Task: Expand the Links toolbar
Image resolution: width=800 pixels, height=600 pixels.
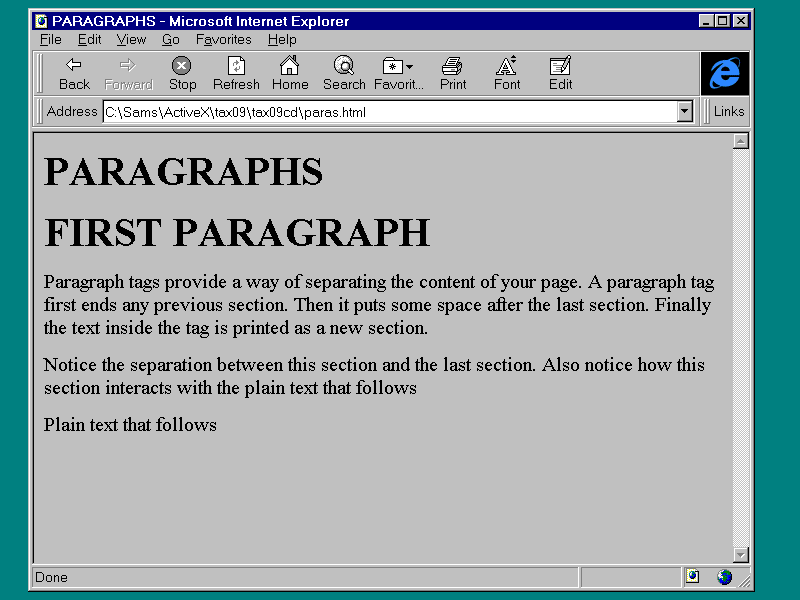Action: tap(728, 112)
